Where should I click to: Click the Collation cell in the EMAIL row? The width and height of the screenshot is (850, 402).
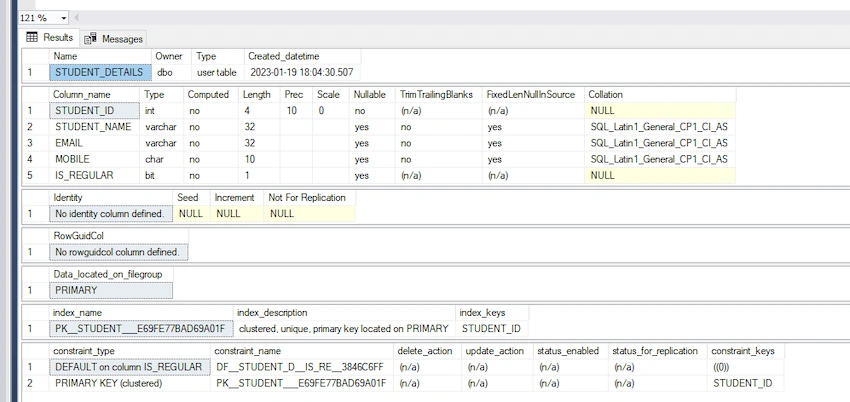660,143
